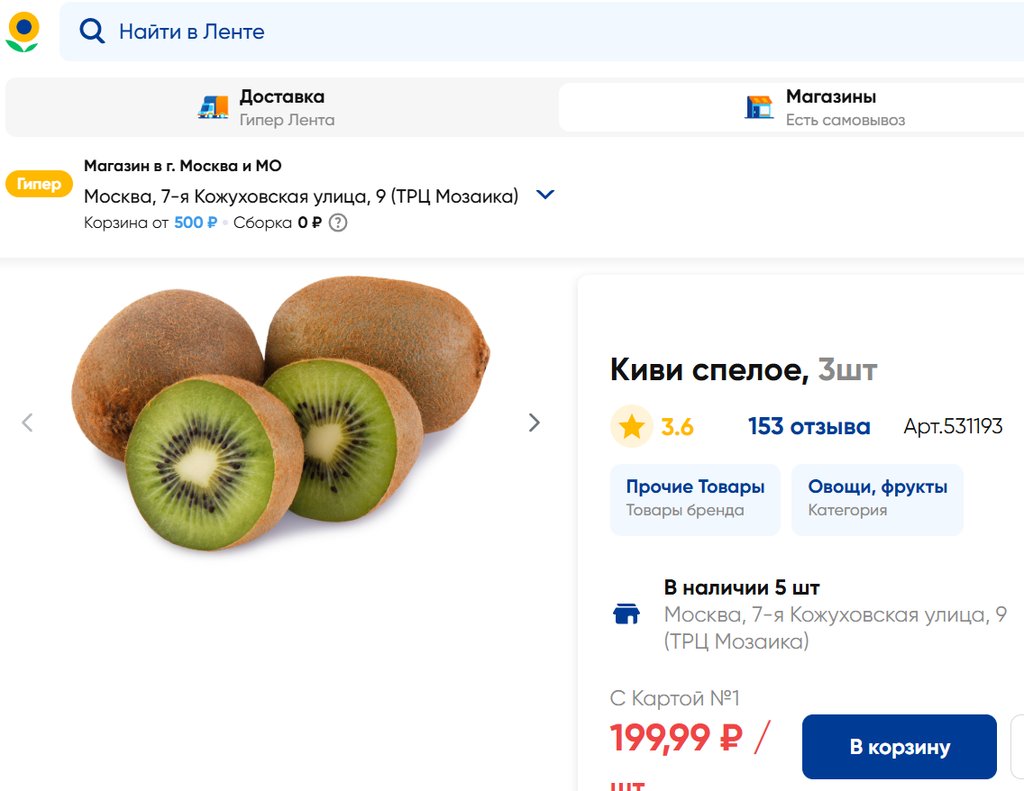
Task: Click the search magnifier icon
Action: tap(92, 32)
